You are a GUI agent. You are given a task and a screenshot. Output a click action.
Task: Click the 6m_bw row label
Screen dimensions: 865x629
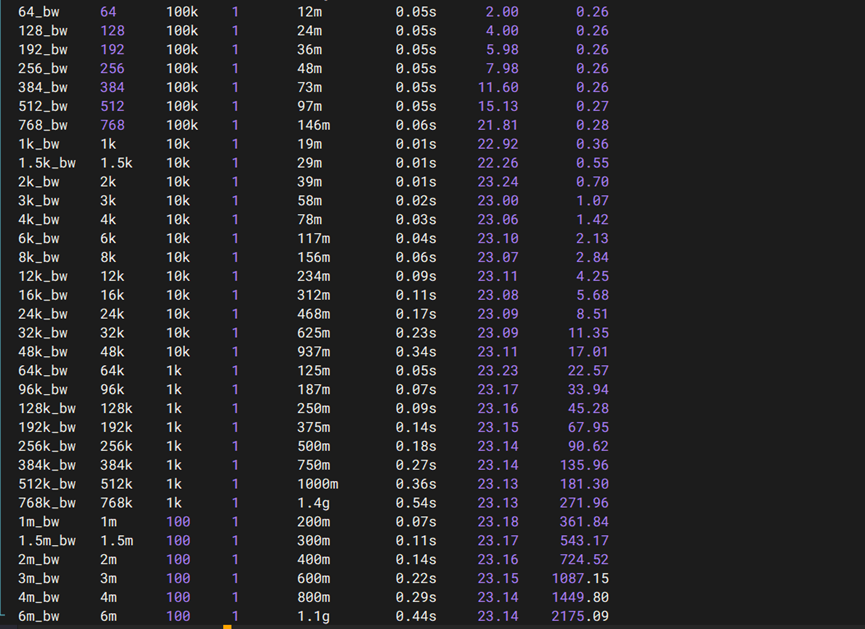[39, 616]
